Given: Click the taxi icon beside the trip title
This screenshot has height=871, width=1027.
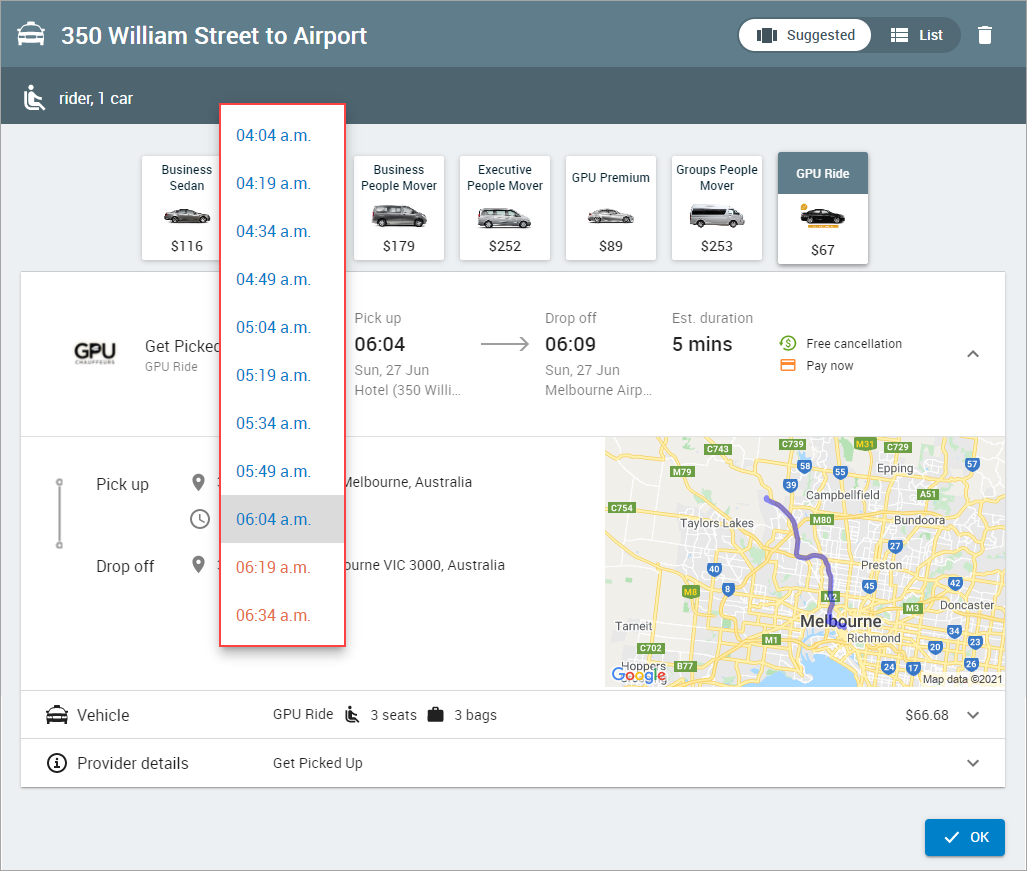Looking at the screenshot, I should 31,35.
